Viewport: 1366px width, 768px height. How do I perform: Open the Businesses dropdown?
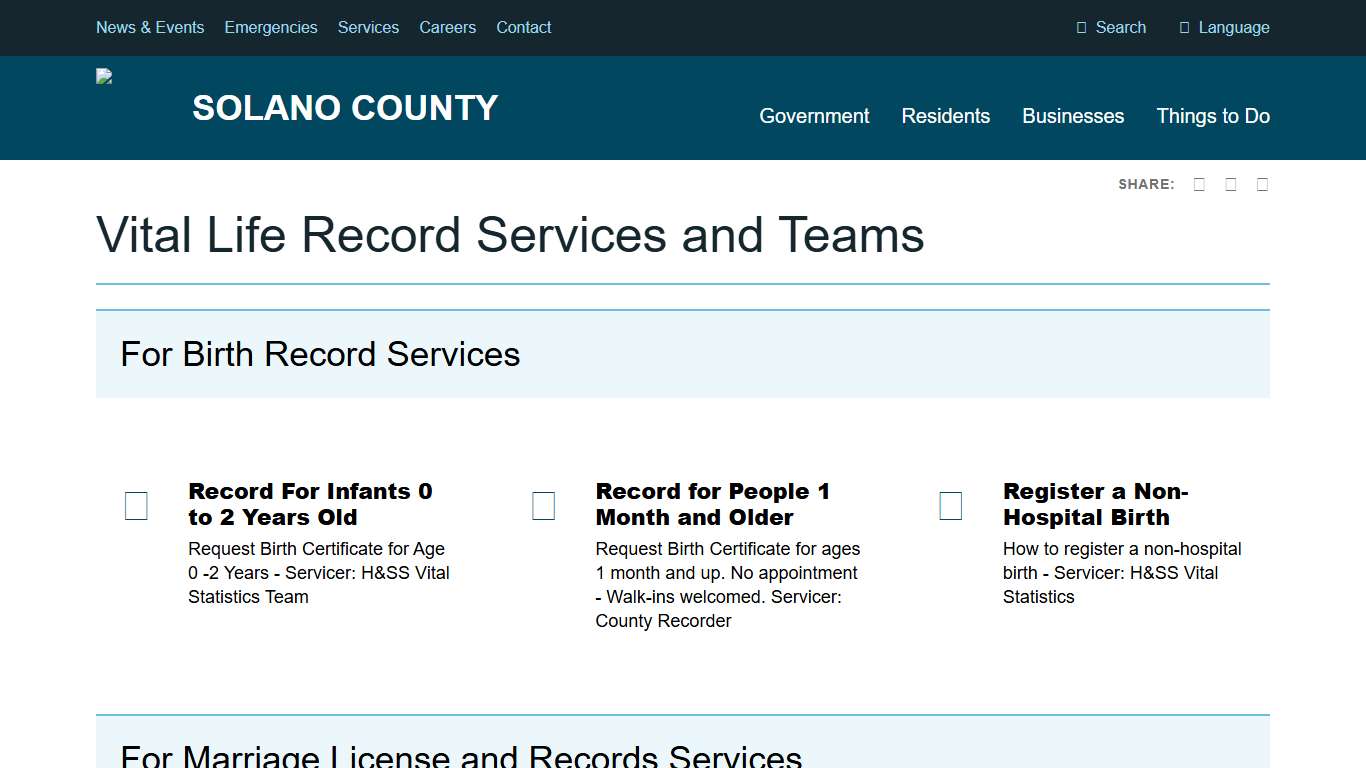[1073, 116]
